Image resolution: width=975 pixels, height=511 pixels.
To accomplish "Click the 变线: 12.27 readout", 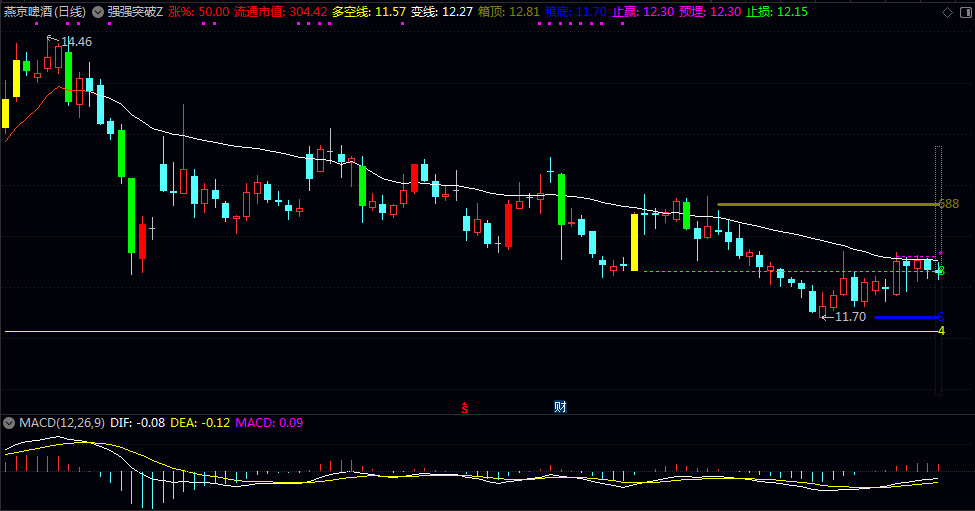I will [x=441, y=12].
